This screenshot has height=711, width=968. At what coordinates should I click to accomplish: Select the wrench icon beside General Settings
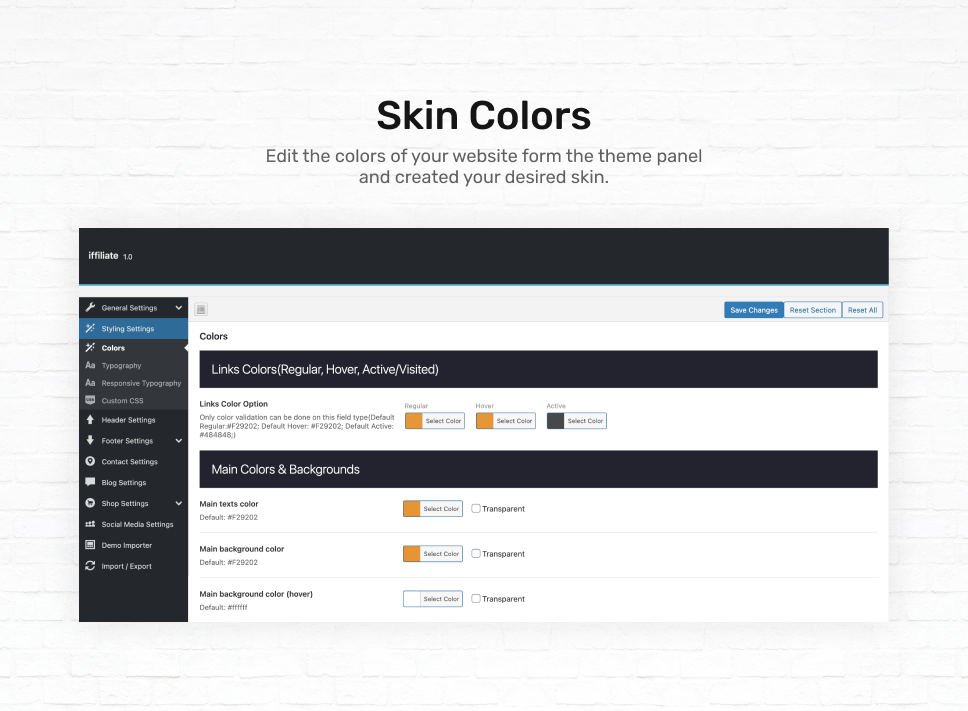click(x=91, y=307)
